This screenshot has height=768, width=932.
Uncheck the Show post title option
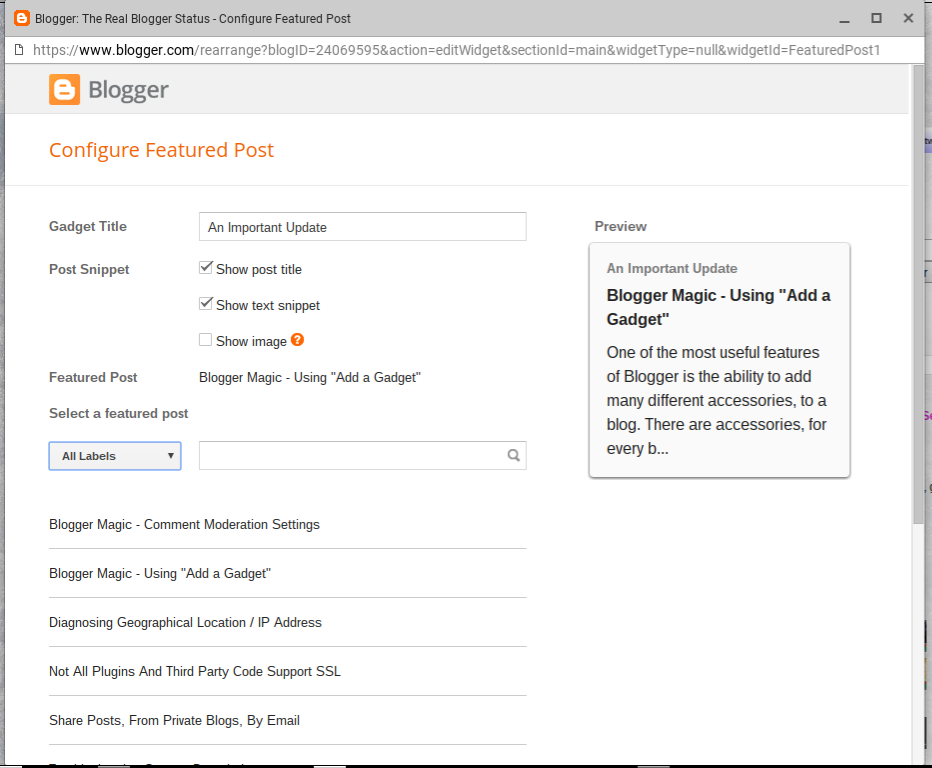(x=205, y=267)
